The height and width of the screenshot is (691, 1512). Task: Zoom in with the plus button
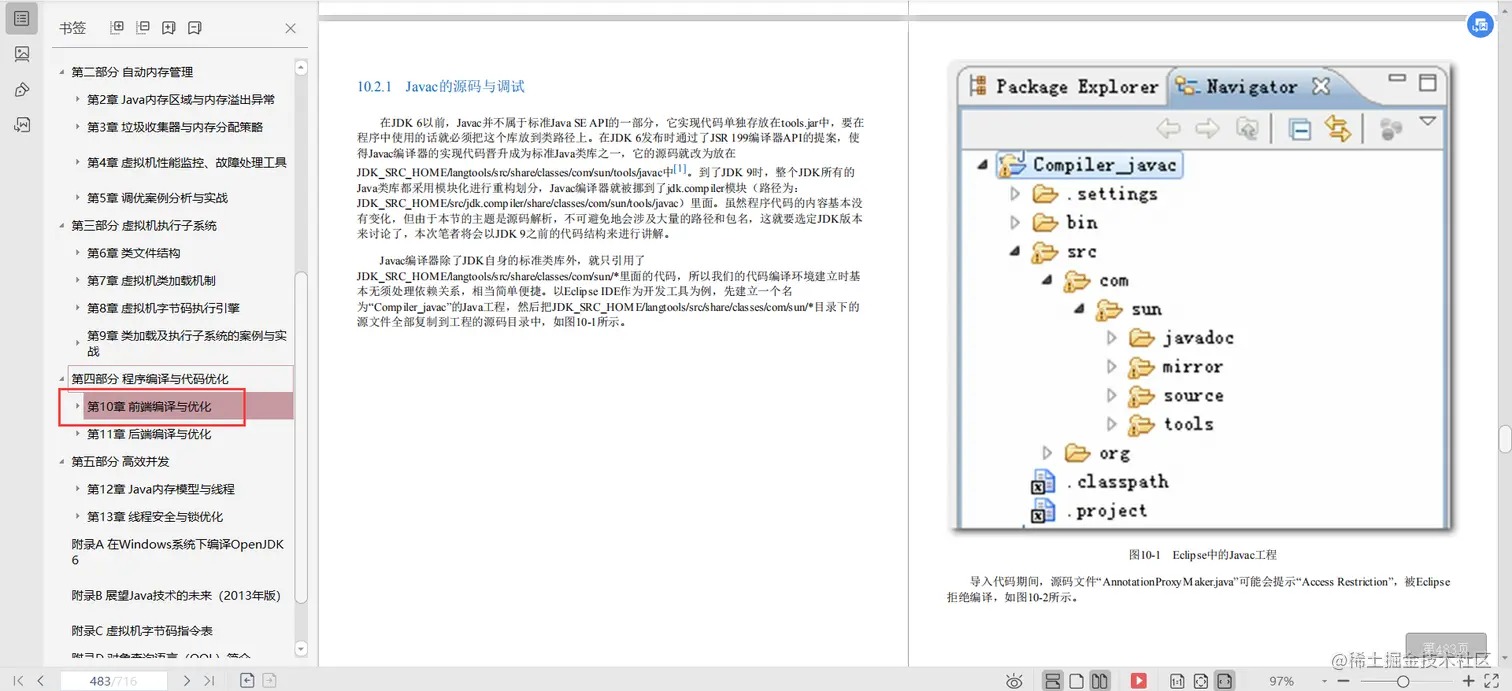point(1468,681)
